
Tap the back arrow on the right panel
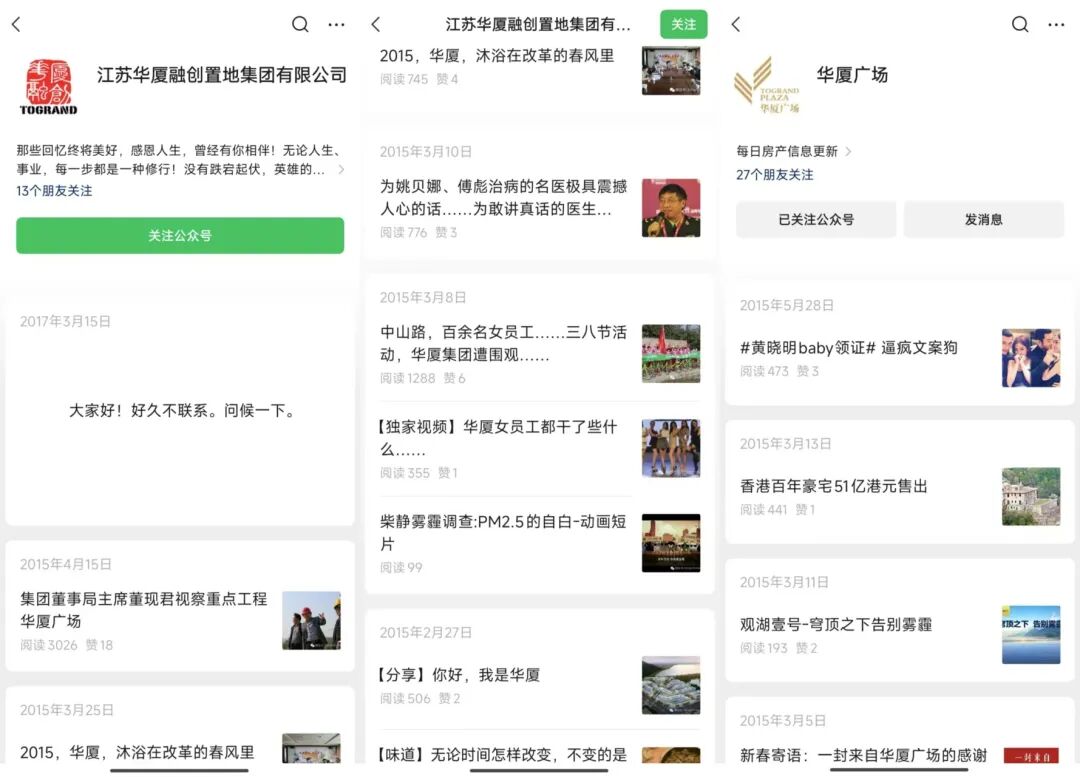click(x=735, y=24)
